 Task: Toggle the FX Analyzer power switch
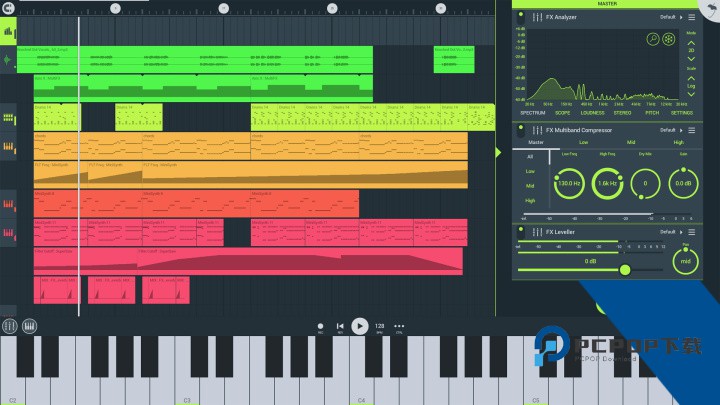(521, 18)
